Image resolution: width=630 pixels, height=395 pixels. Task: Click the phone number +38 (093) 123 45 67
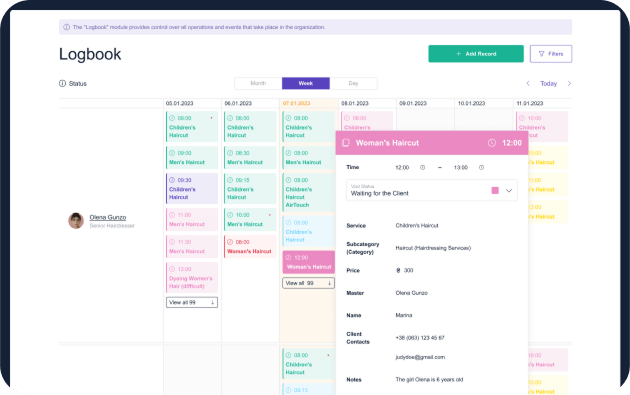tap(420, 338)
